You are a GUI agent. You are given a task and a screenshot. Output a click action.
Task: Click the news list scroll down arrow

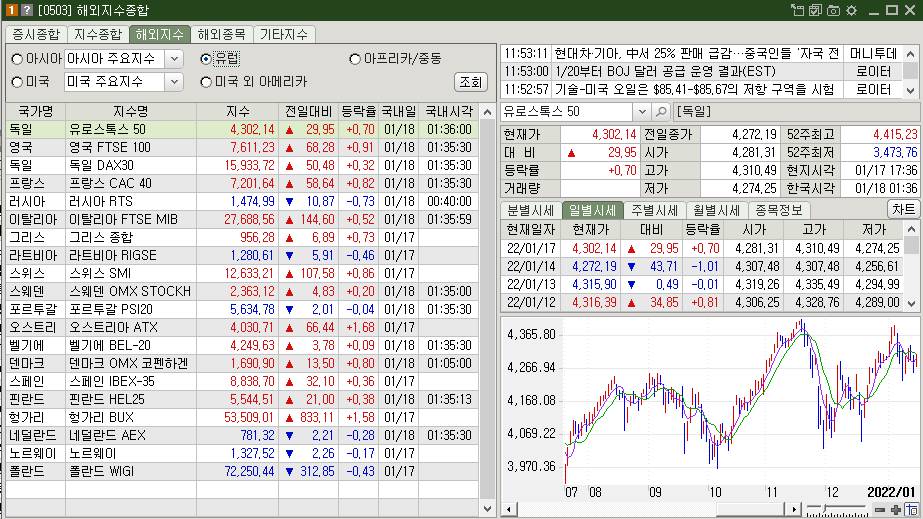point(911,90)
